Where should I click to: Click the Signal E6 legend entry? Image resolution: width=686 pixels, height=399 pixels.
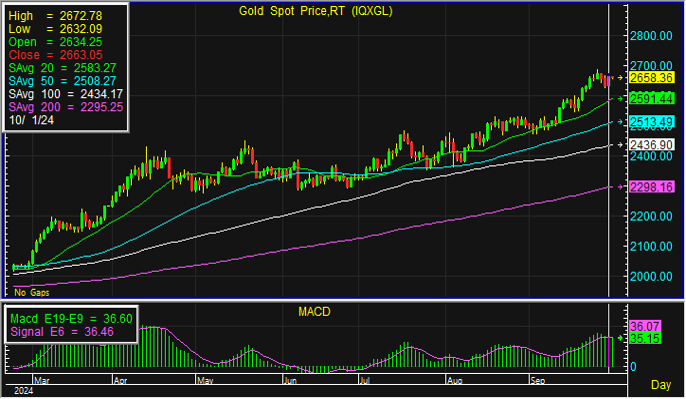click(x=62, y=332)
